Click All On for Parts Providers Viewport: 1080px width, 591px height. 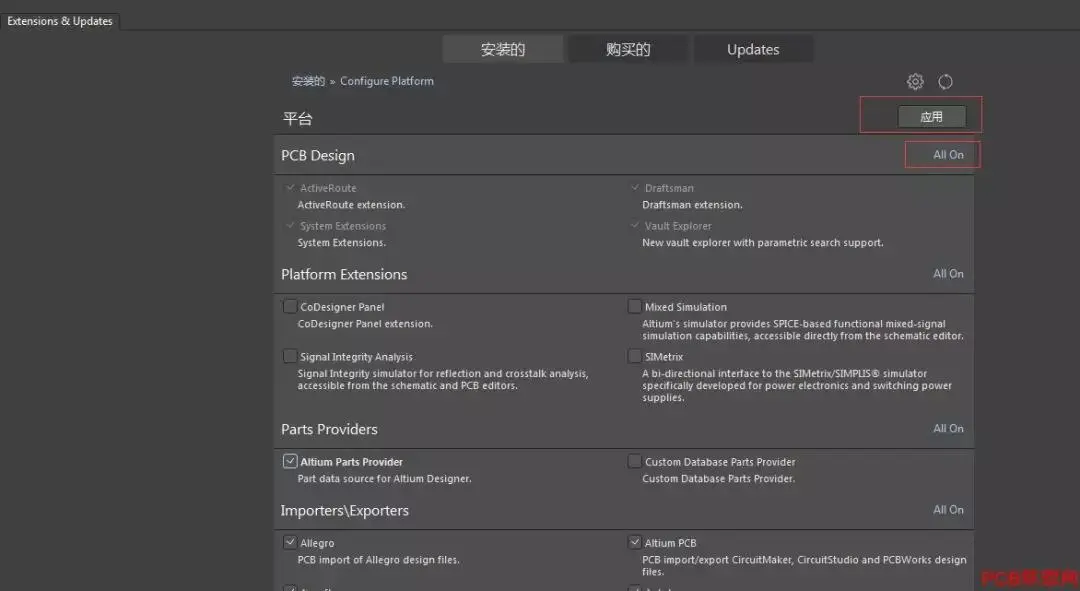tap(948, 428)
